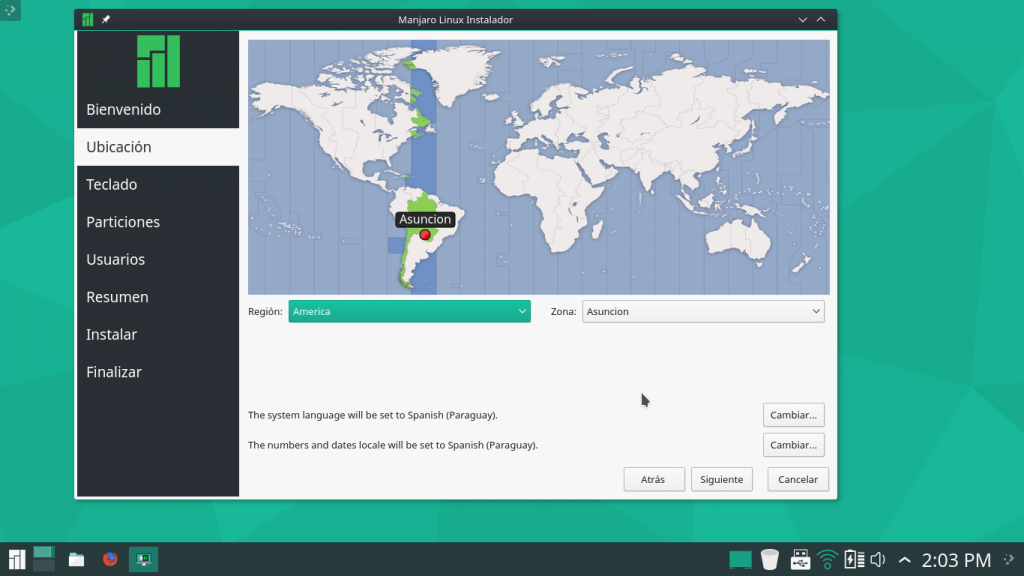1024x576 pixels.
Task: Open the trash icon in the system tray
Action: 770,560
